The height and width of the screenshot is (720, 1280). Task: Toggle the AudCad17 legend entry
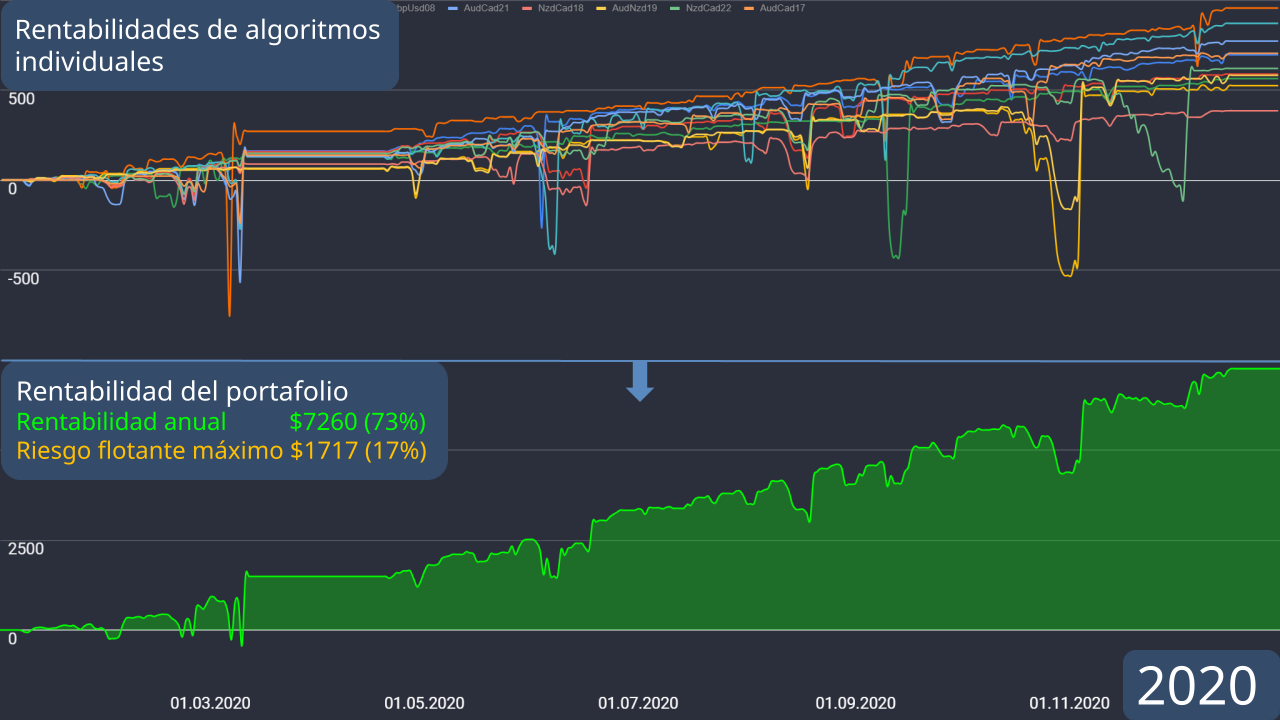(775, 8)
